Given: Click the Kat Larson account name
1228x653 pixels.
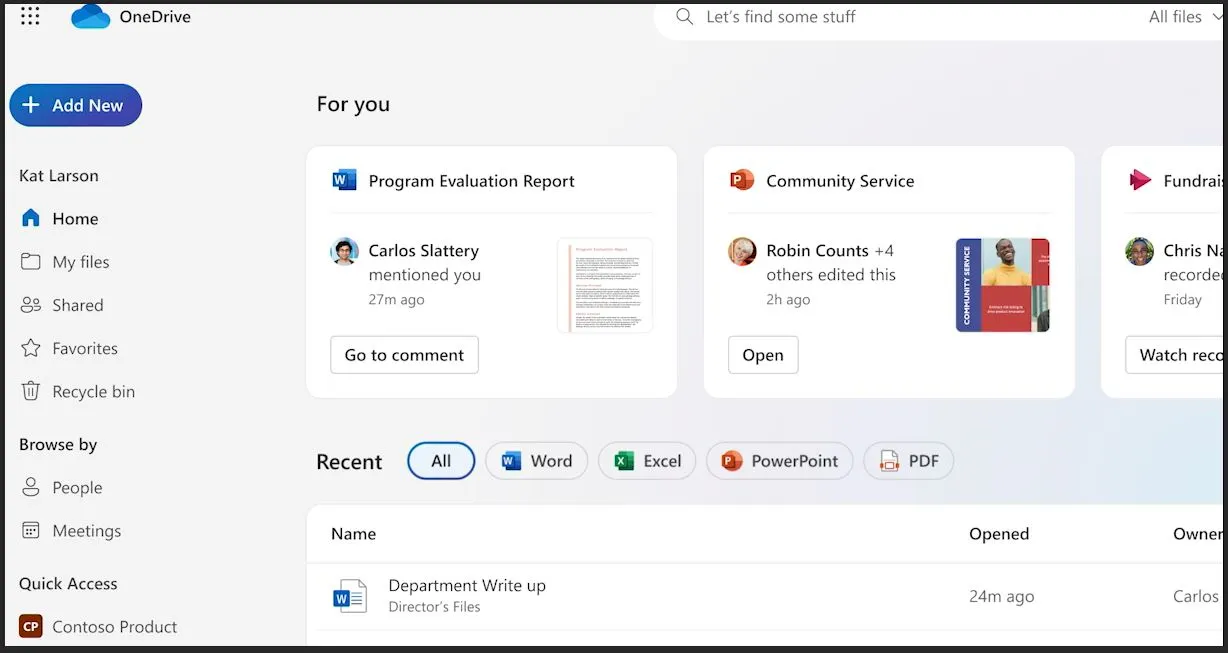Looking at the screenshot, I should 59,176.
